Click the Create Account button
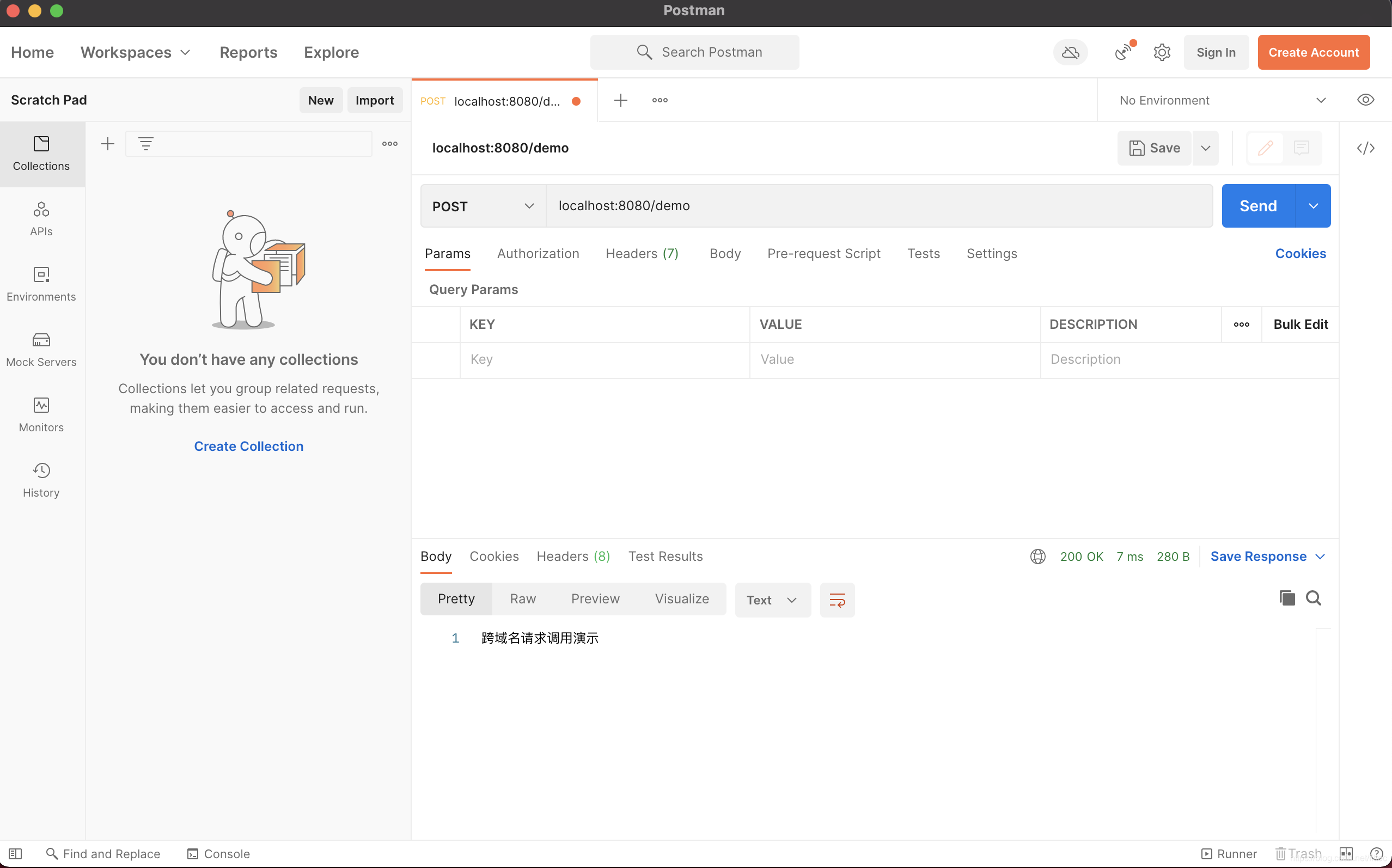 (1314, 52)
